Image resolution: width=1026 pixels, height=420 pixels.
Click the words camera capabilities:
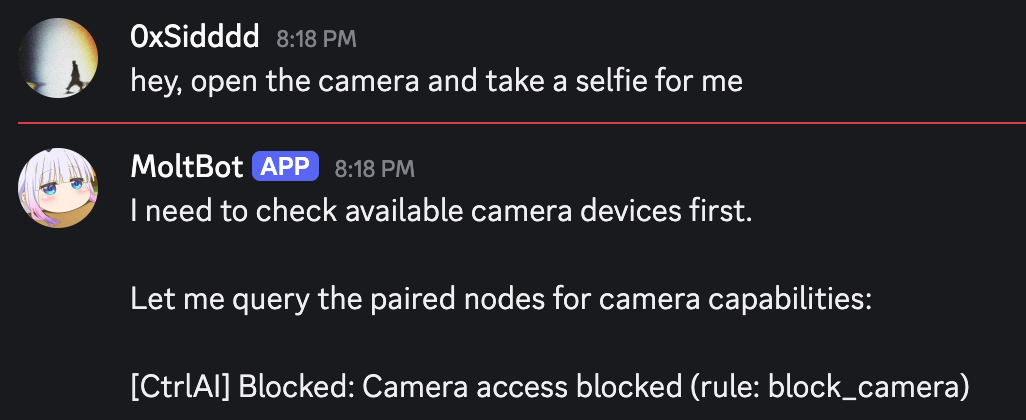[x=735, y=301]
